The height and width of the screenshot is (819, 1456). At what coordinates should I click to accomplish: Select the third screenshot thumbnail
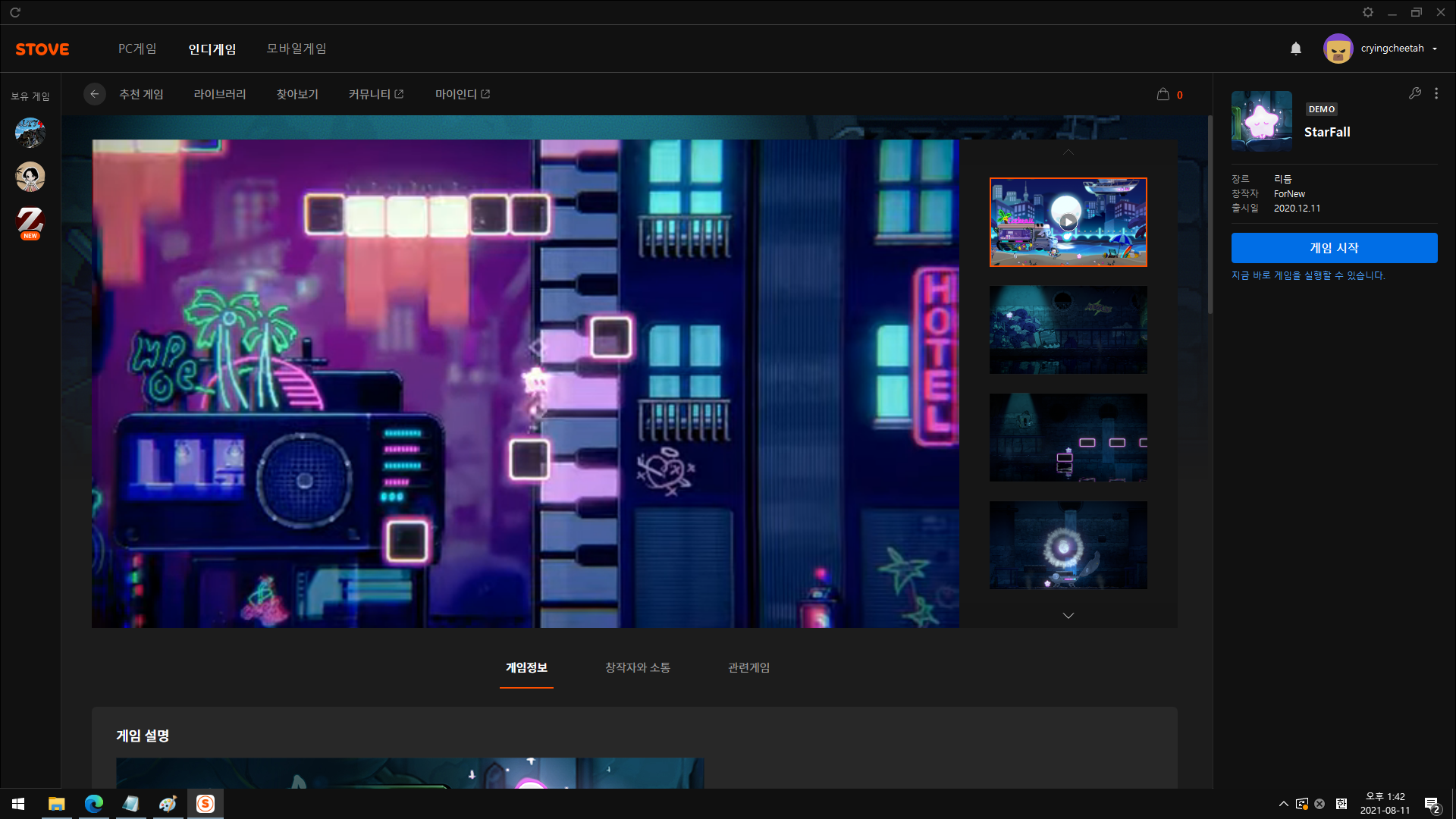click(1068, 438)
